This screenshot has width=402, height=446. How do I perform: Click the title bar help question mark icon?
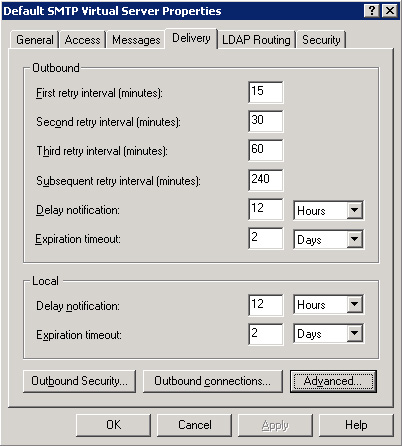pyautogui.click(x=372, y=11)
